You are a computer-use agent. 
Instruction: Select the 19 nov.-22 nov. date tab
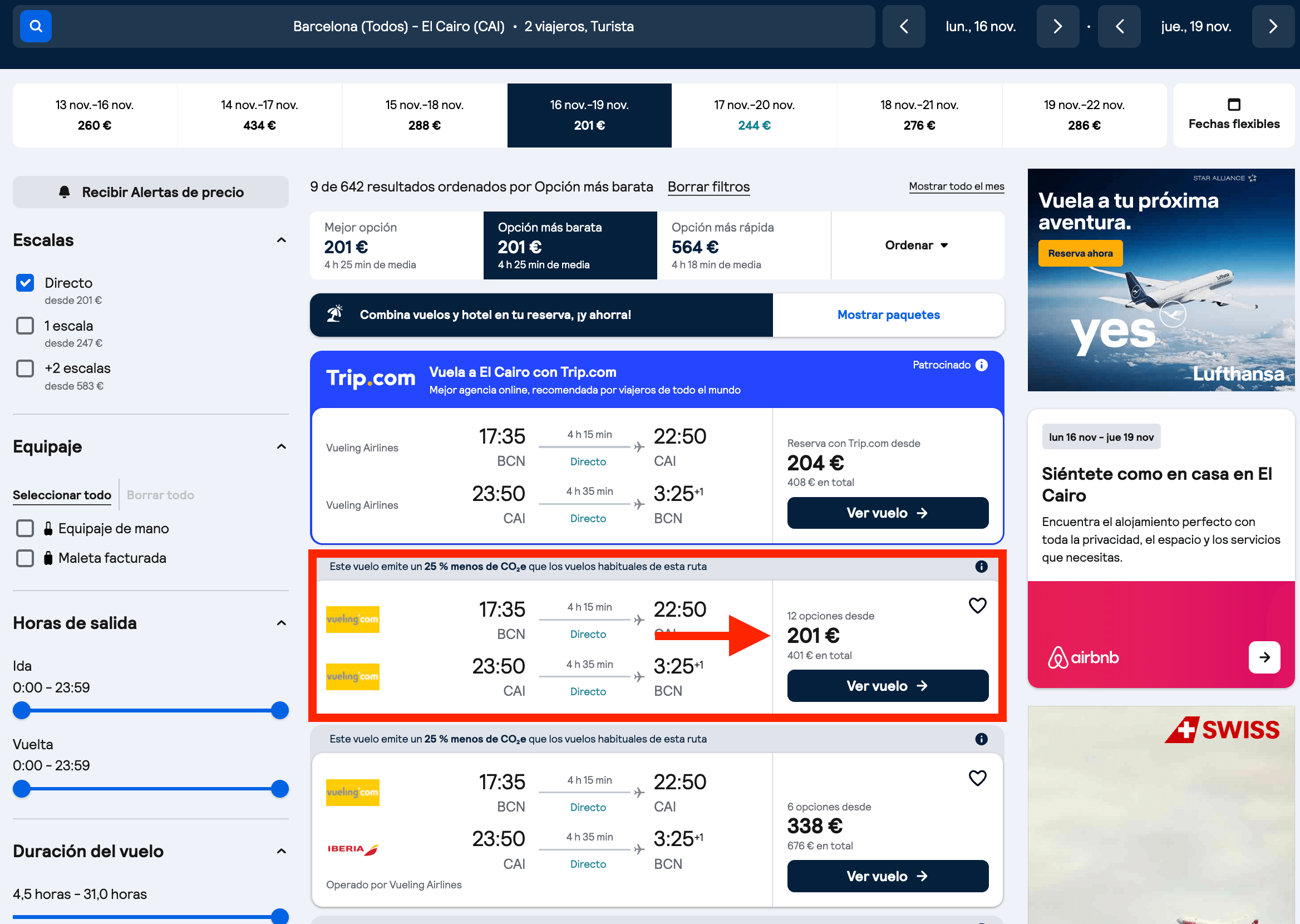pos(1084,116)
